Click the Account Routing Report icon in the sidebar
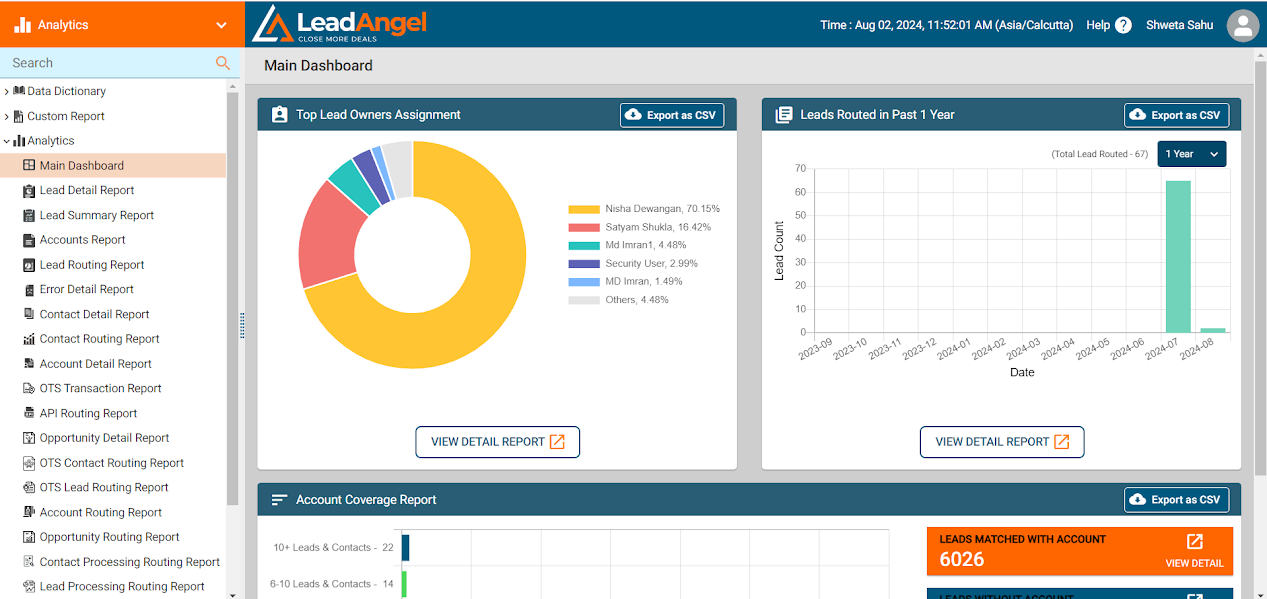1267x599 pixels. point(29,512)
